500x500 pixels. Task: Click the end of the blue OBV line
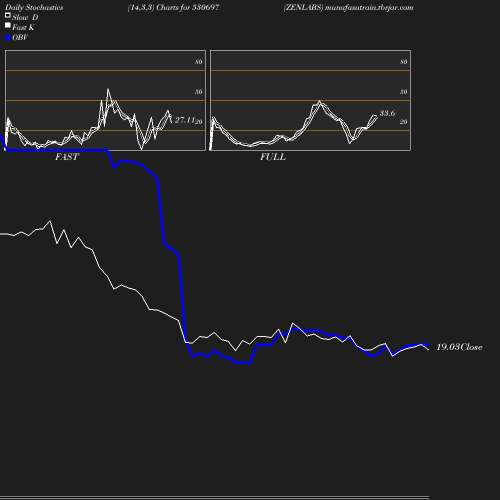(428, 345)
